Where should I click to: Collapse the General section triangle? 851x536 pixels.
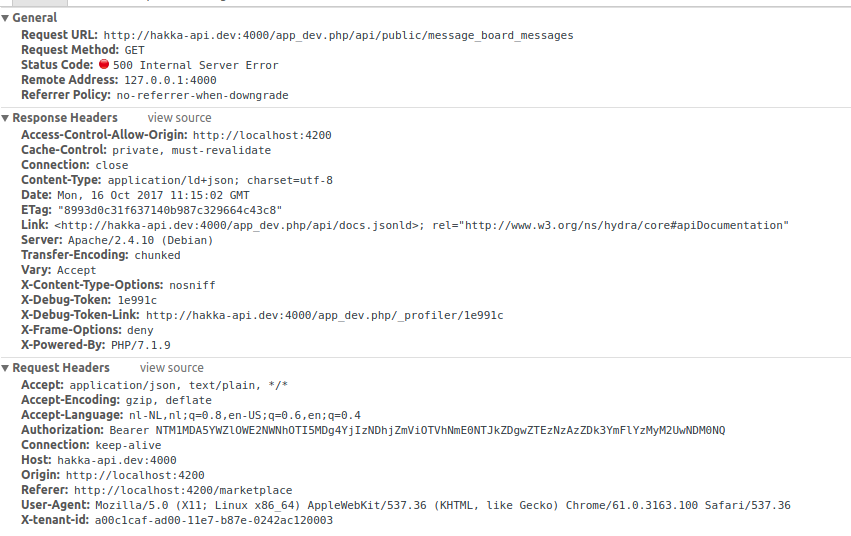pyautogui.click(x=5, y=18)
